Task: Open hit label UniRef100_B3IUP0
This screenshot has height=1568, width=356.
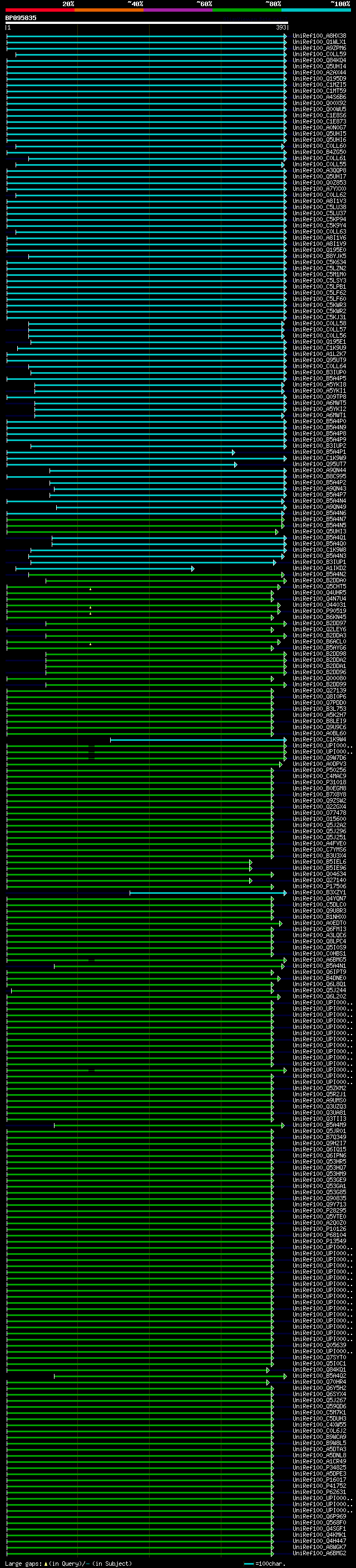Action: point(319,373)
